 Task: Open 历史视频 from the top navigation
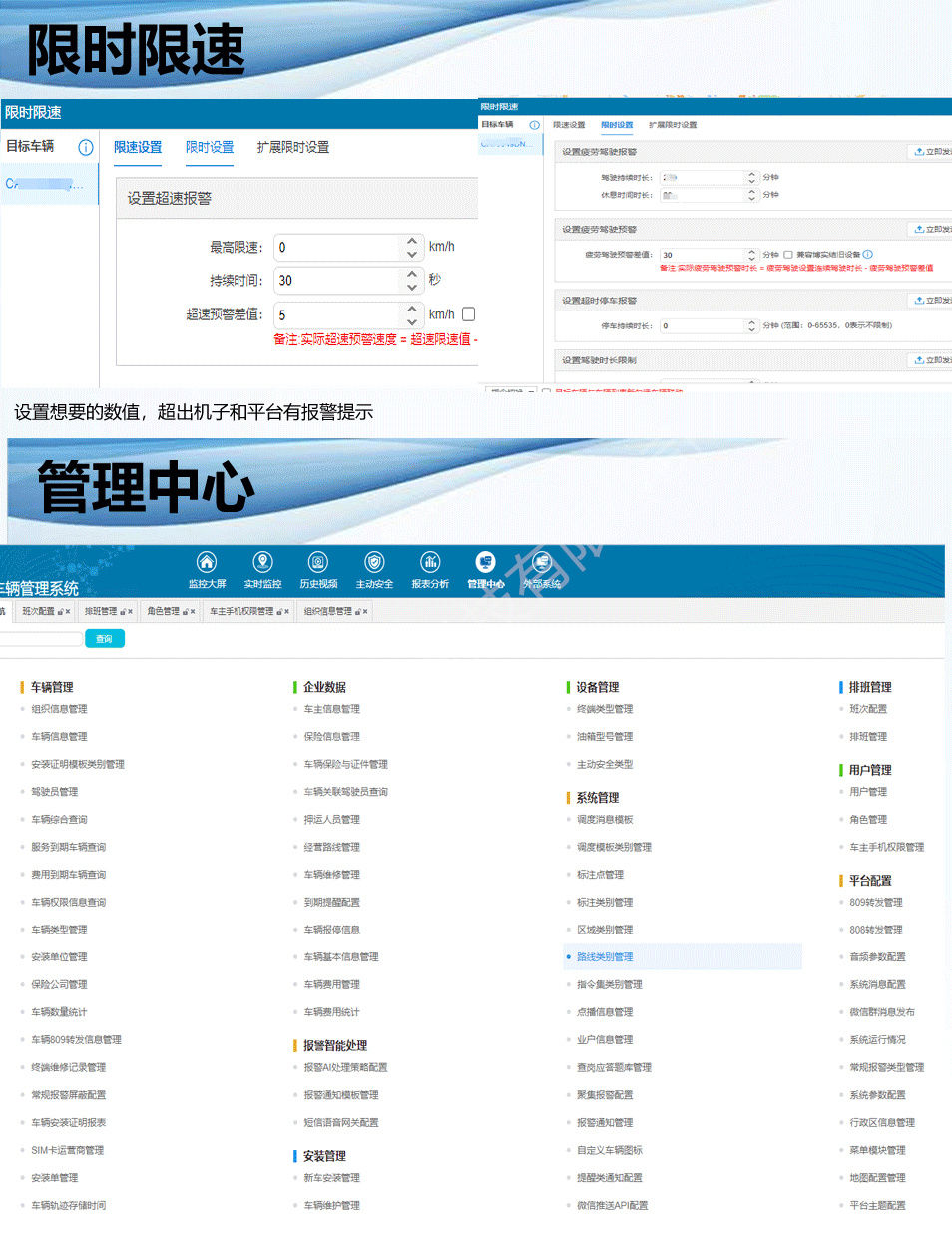[x=318, y=563]
